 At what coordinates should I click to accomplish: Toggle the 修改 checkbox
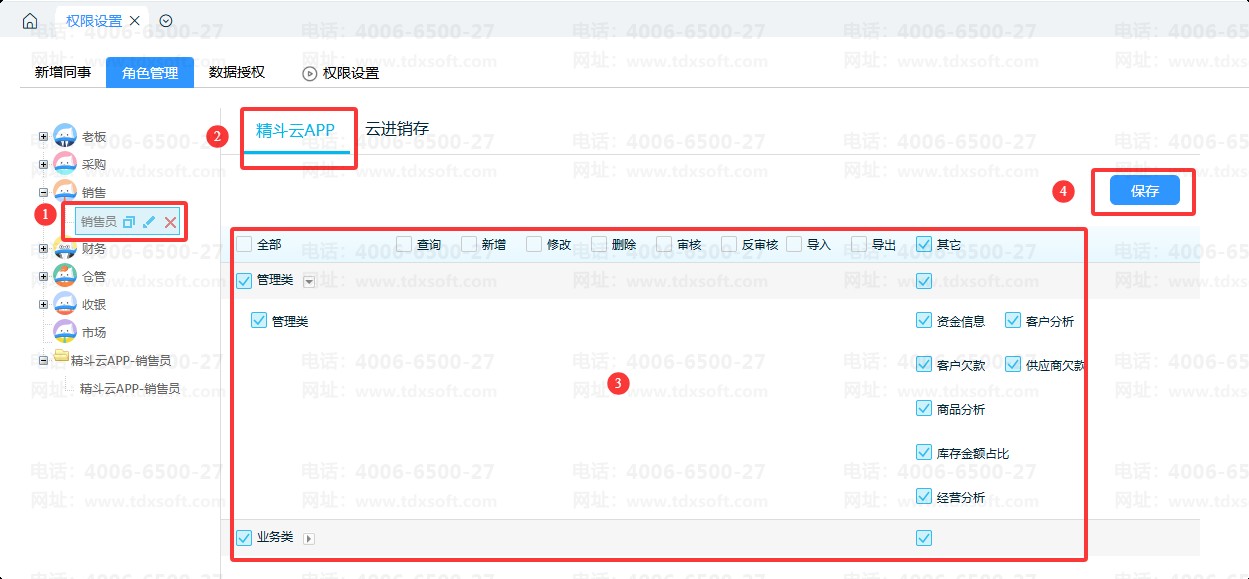point(534,244)
